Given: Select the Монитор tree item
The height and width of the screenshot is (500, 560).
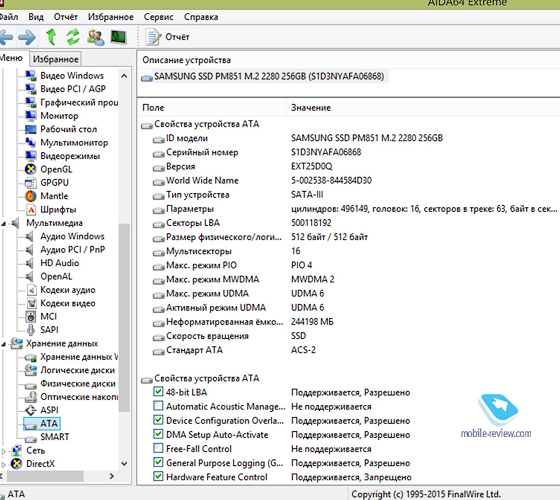Looking at the screenshot, I should (59, 116).
